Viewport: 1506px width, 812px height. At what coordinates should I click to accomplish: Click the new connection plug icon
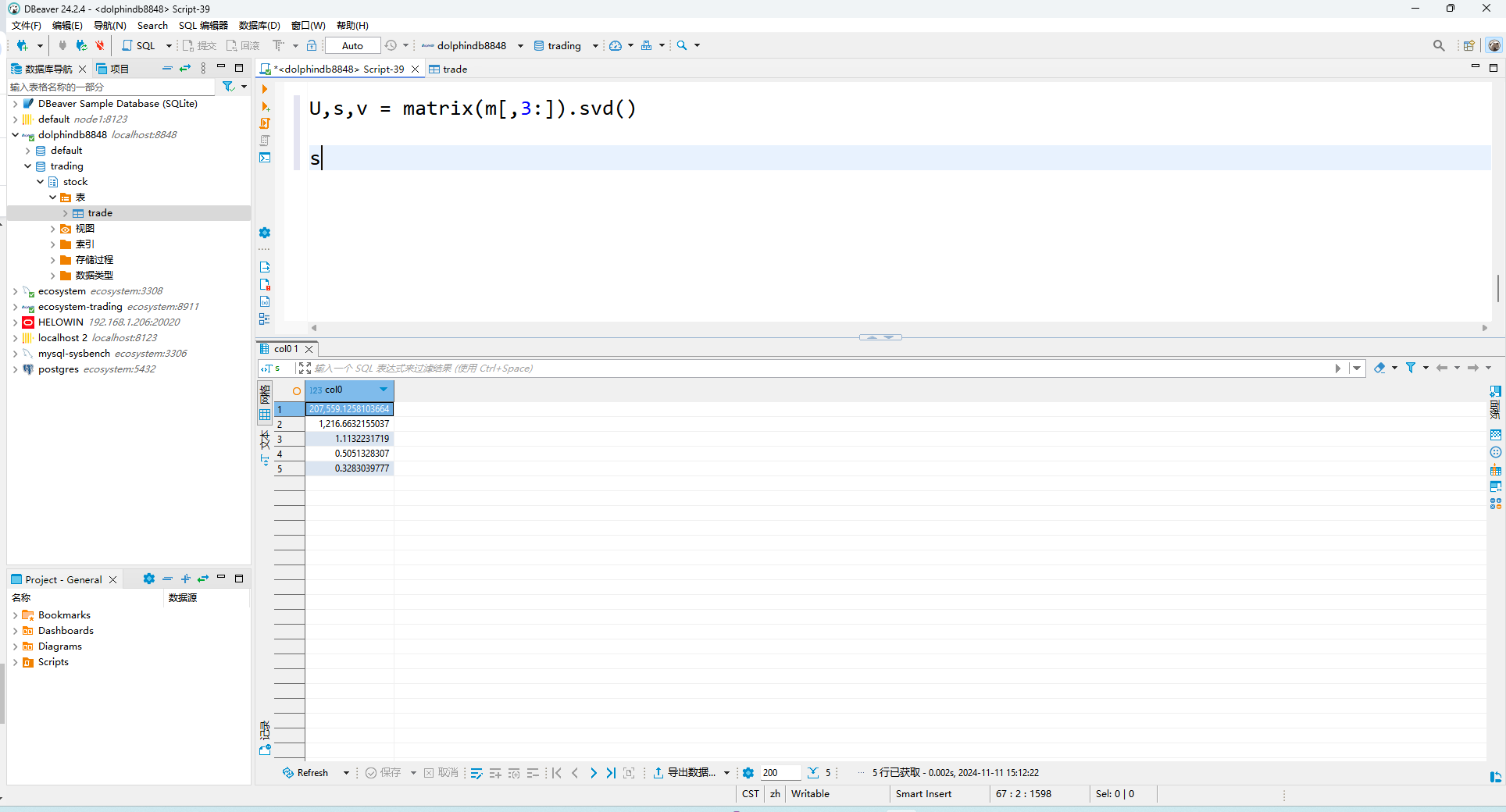point(22,45)
